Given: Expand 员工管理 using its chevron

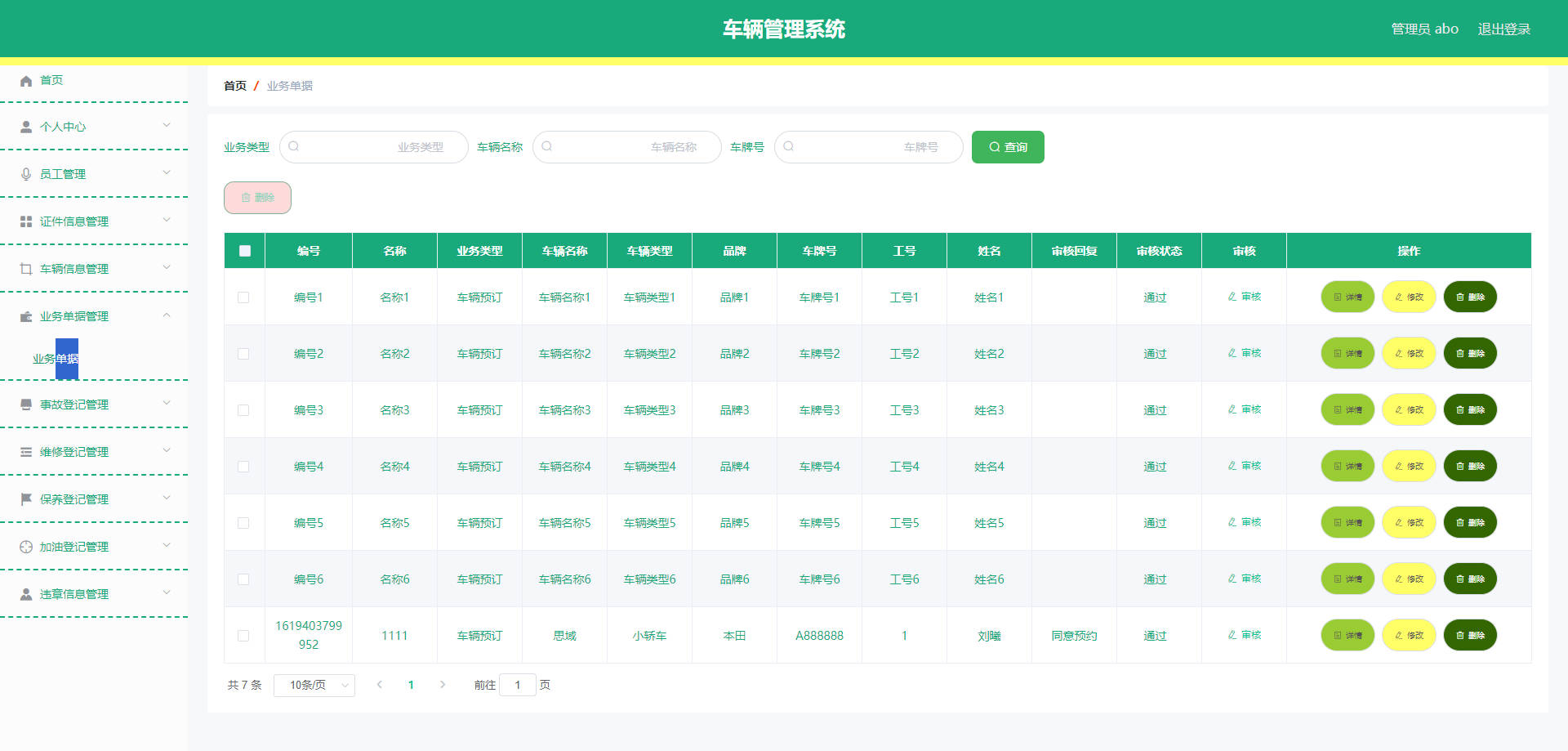Looking at the screenshot, I should point(167,172).
